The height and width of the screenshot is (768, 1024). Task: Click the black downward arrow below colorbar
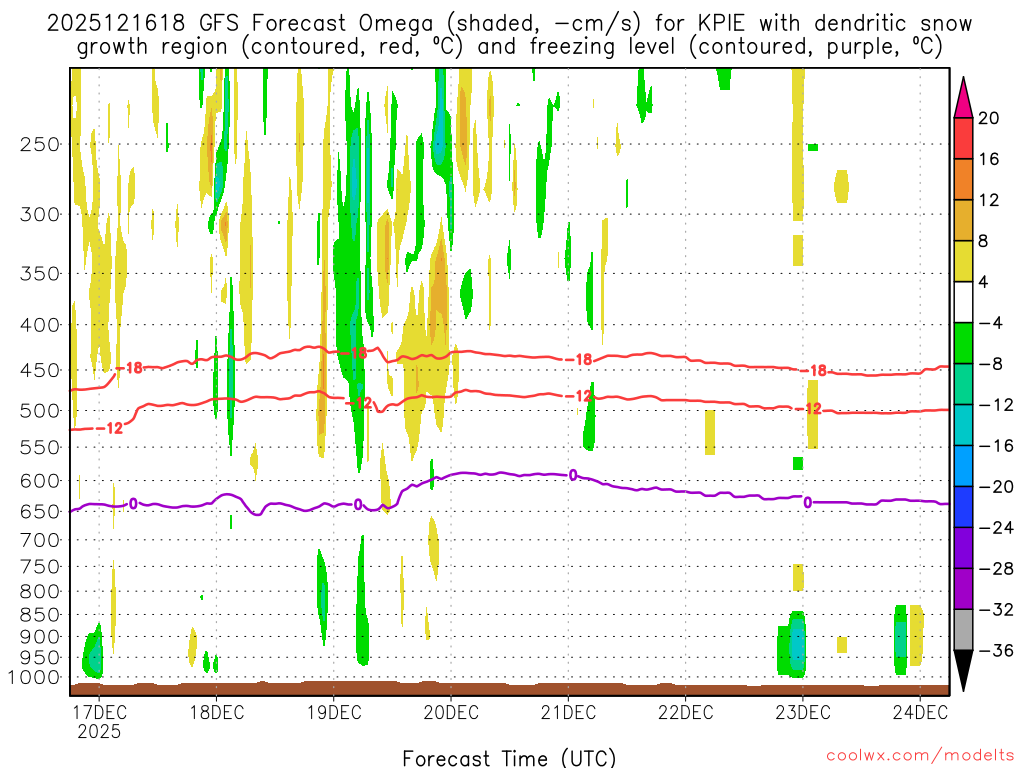(963, 671)
